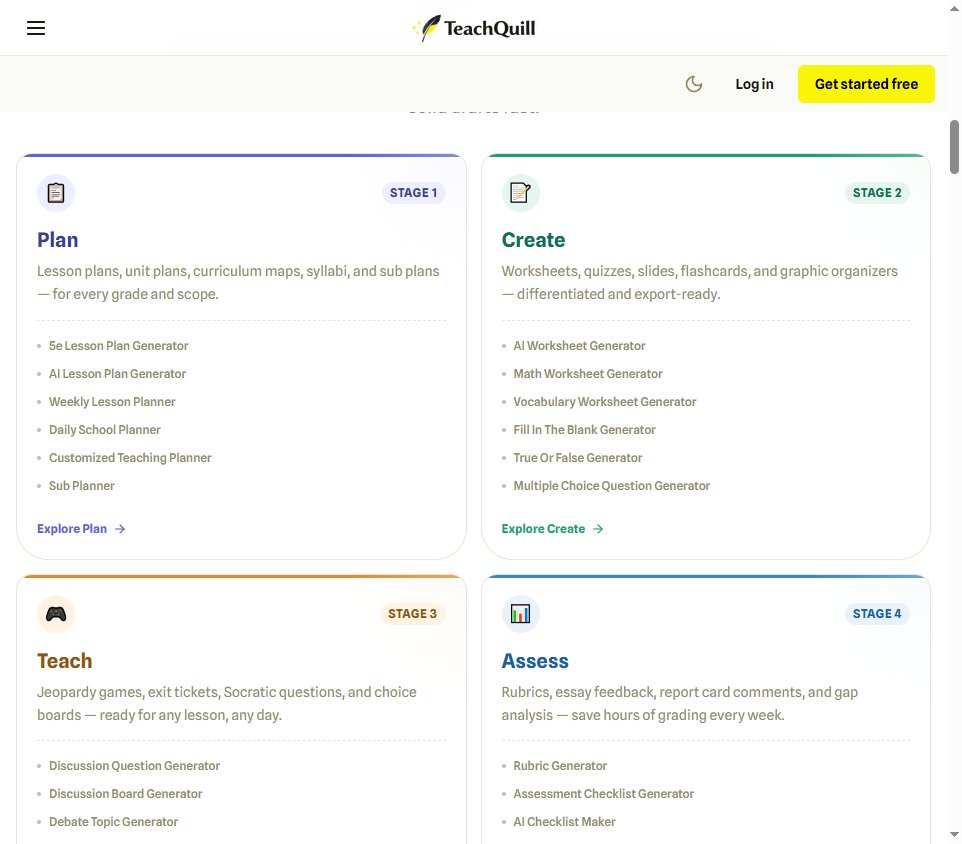Open Discussion Question Generator
The width and height of the screenshot is (962, 844).
pyautogui.click(x=134, y=765)
